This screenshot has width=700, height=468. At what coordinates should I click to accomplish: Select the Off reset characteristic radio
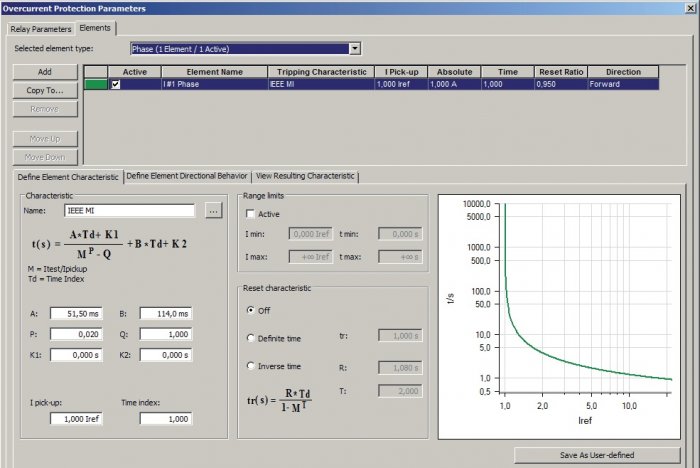coord(250,310)
